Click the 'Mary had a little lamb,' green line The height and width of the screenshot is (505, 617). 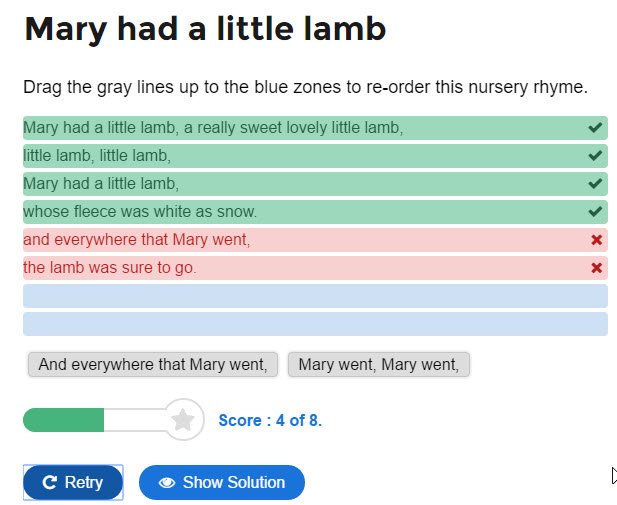(x=315, y=184)
